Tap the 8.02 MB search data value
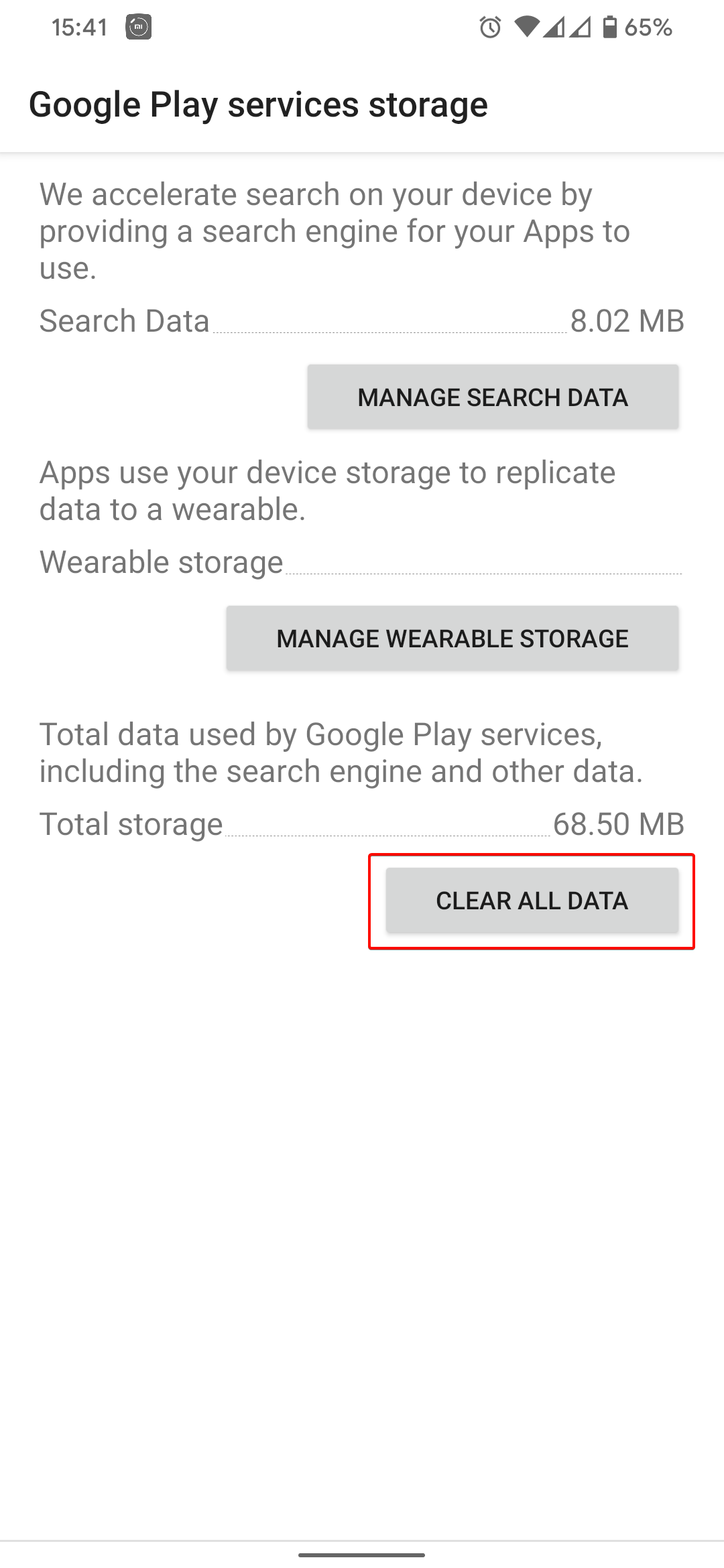 coord(627,321)
